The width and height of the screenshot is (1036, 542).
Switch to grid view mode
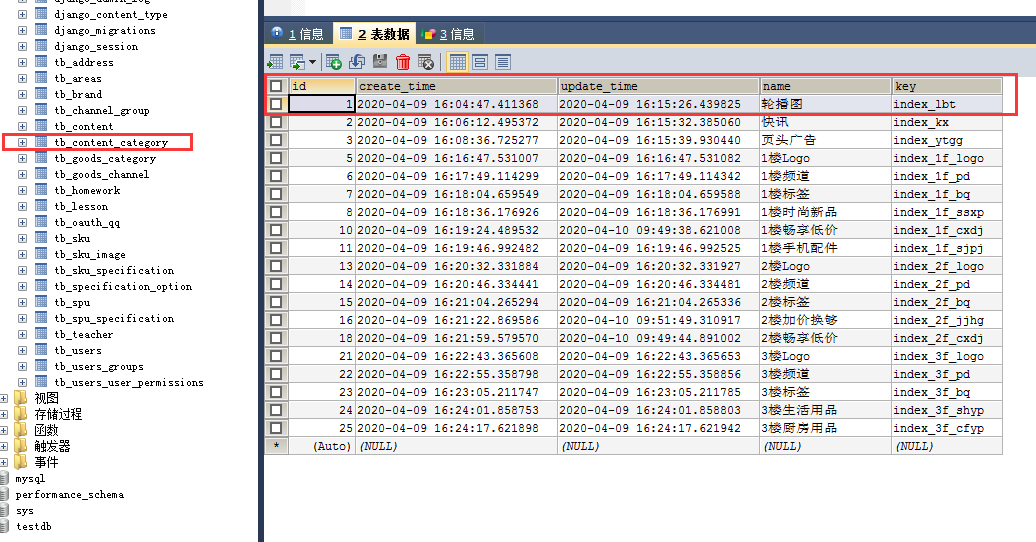[x=457, y=62]
